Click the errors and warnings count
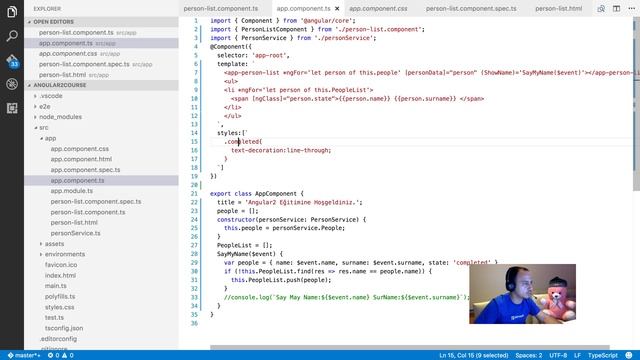The image size is (640, 360). click(60, 355)
